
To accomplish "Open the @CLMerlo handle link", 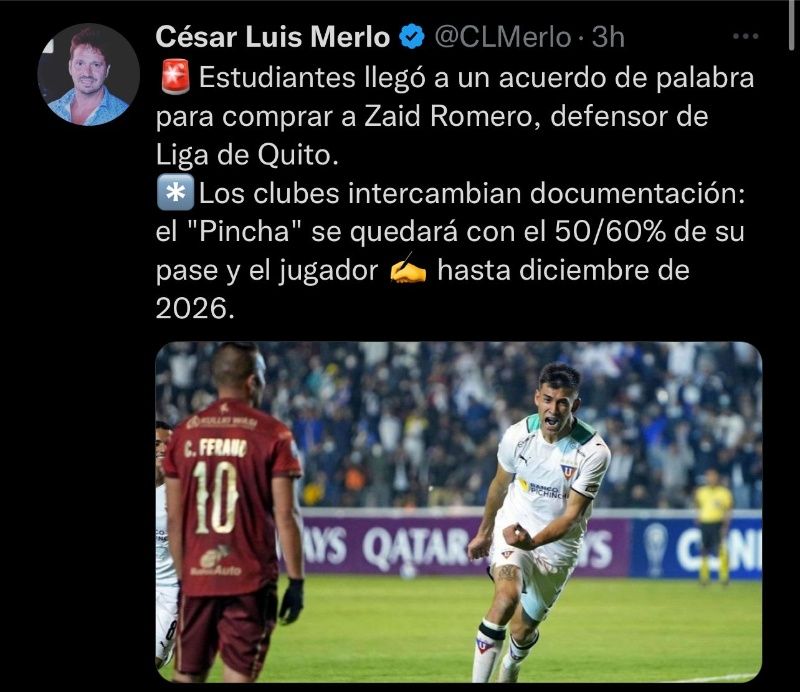I will point(503,37).
